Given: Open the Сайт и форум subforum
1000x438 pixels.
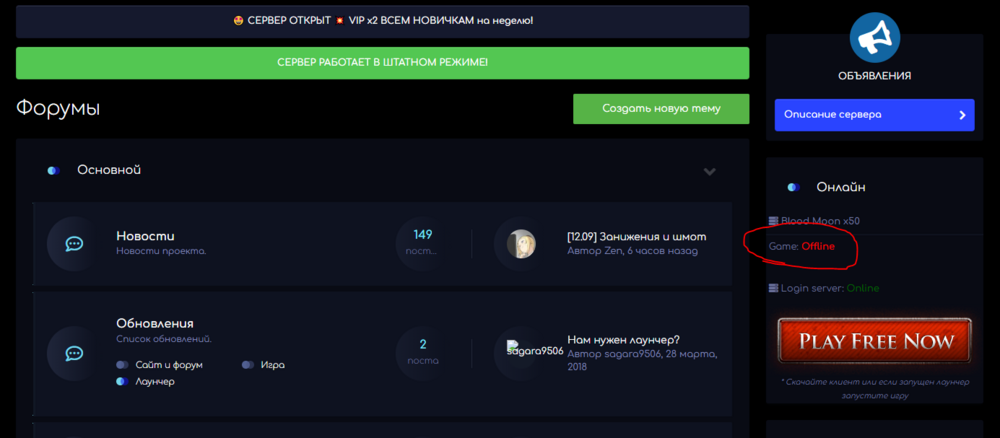Looking at the screenshot, I should point(166,365).
